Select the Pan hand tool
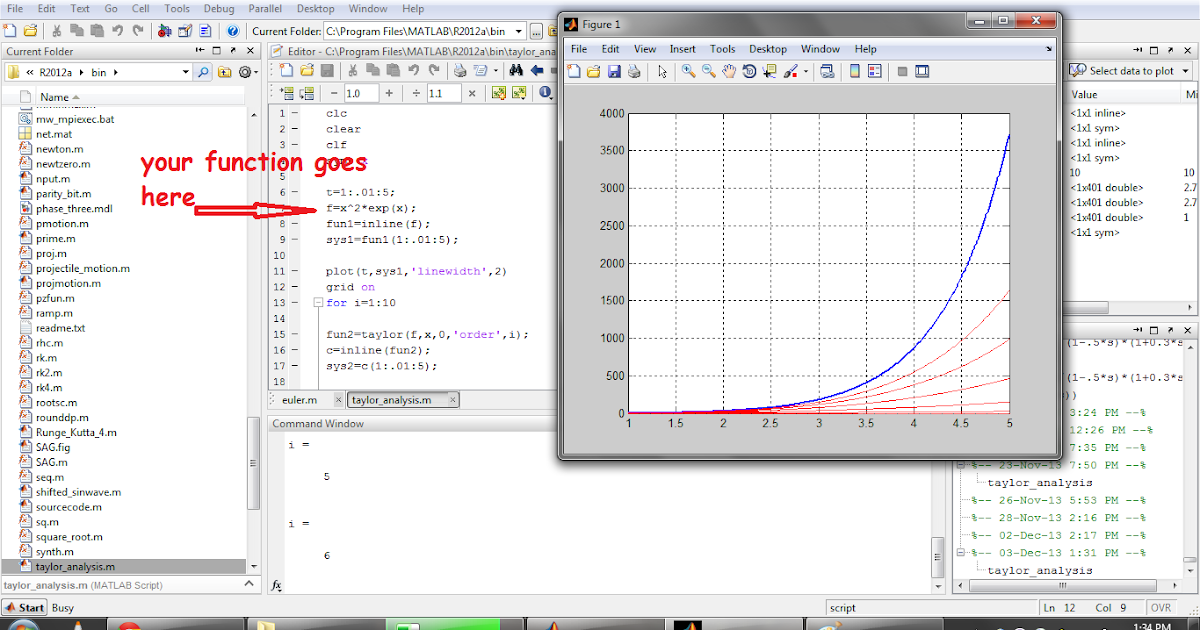 [729, 71]
